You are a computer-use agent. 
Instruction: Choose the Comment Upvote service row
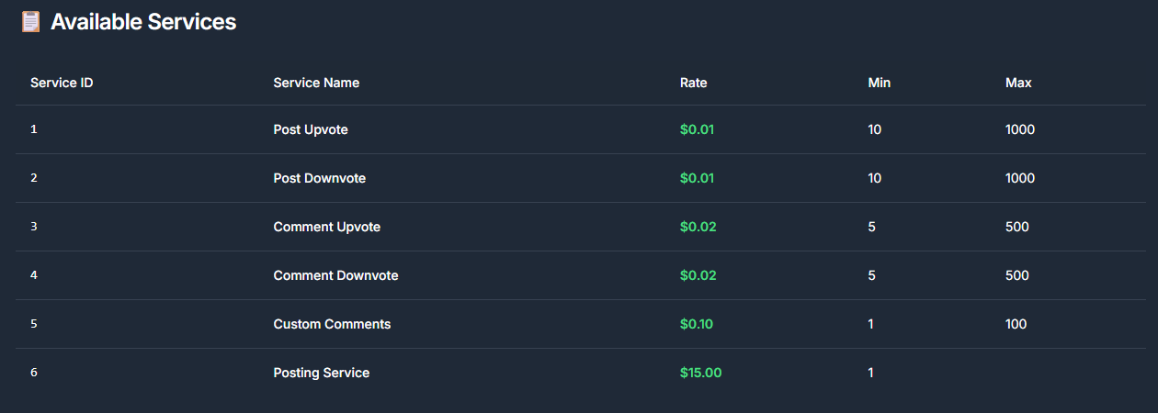click(580, 227)
